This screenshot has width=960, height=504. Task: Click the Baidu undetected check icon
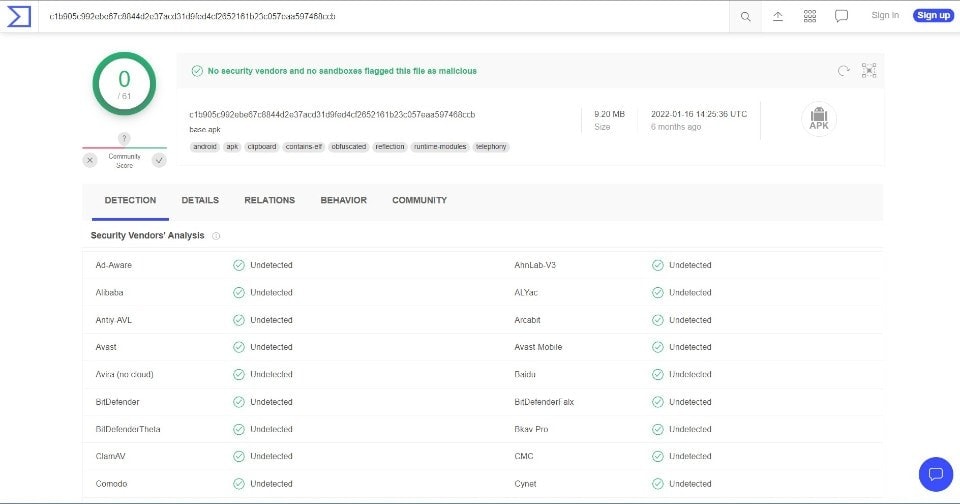click(x=658, y=374)
